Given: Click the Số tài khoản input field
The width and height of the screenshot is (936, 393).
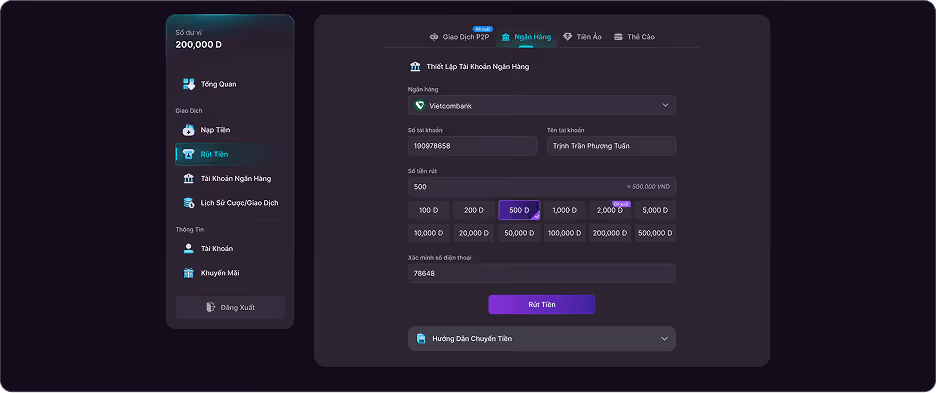Looking at the screenshot, I should coord(473,146).
